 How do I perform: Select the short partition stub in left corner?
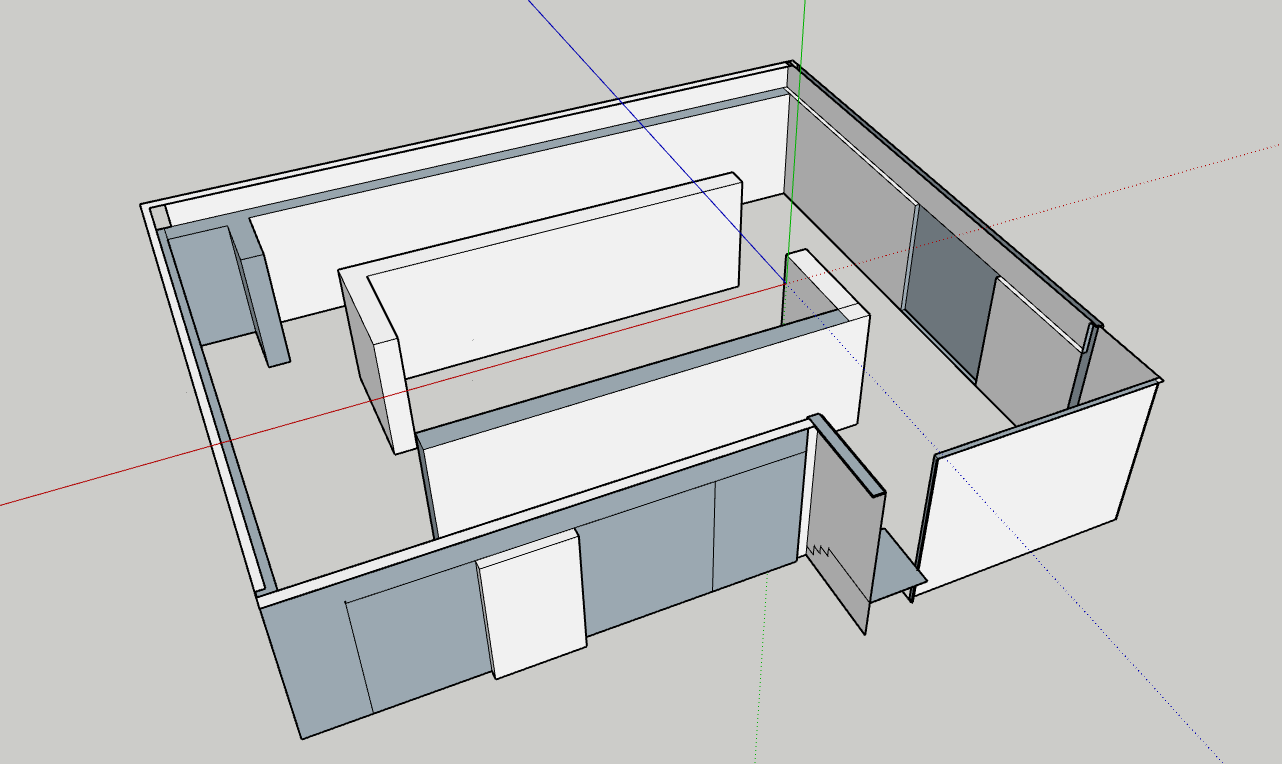coord(262,295)
